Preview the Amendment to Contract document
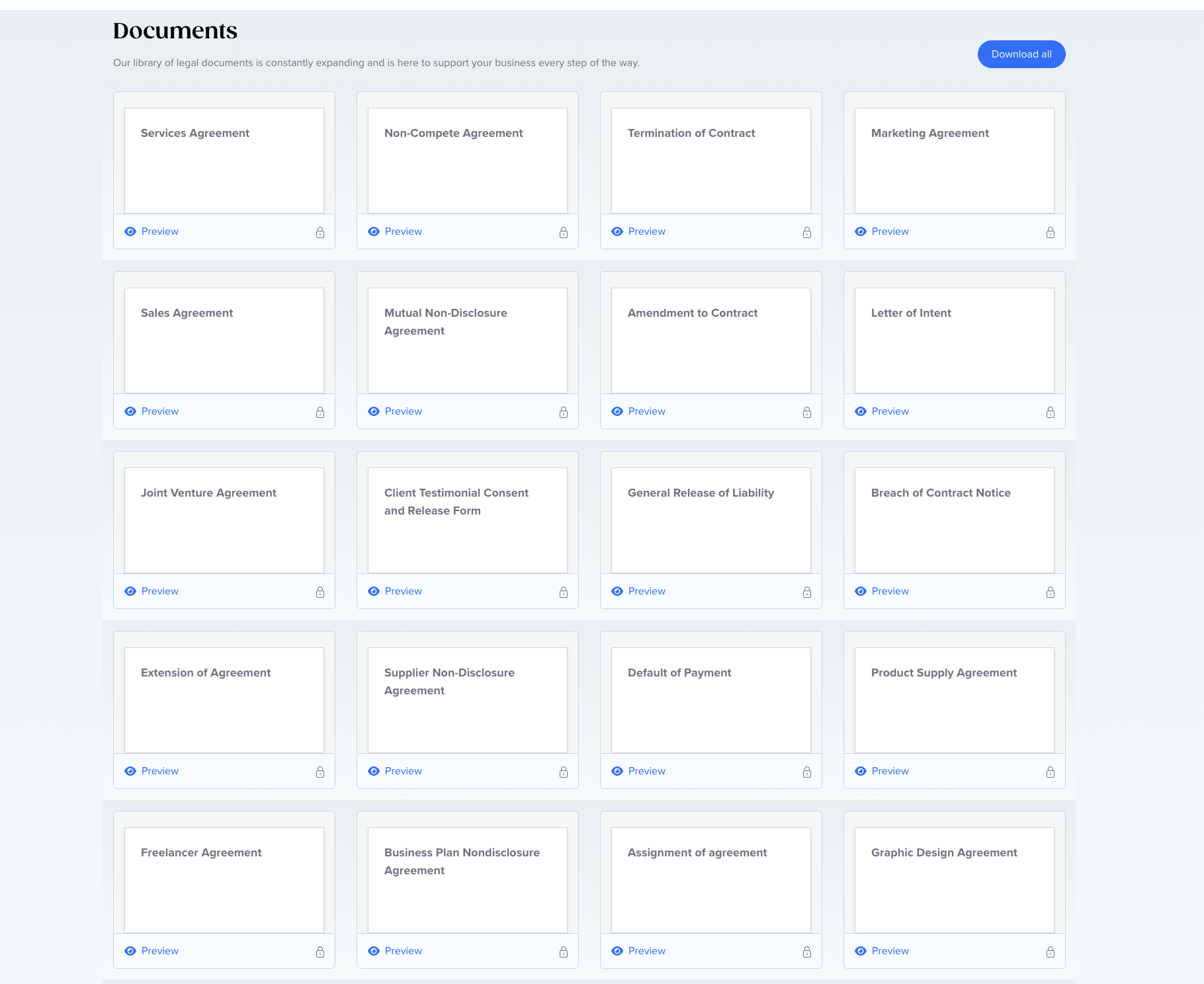Image resolution: width=1204 pixels, height=984 pixels. click(638, 411)
